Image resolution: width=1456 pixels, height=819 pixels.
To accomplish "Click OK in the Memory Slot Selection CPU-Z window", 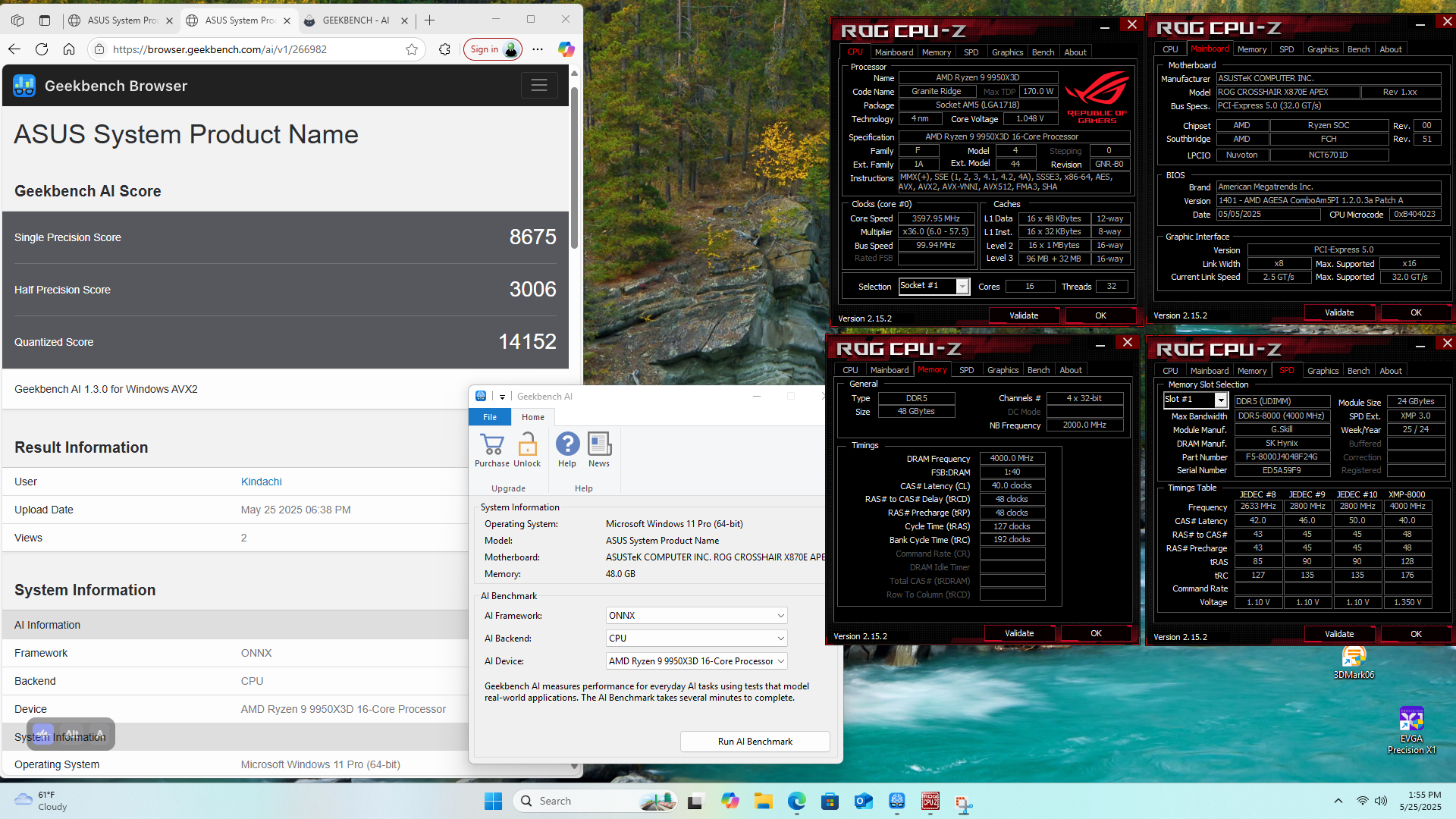I will [x=1416, y=634].
